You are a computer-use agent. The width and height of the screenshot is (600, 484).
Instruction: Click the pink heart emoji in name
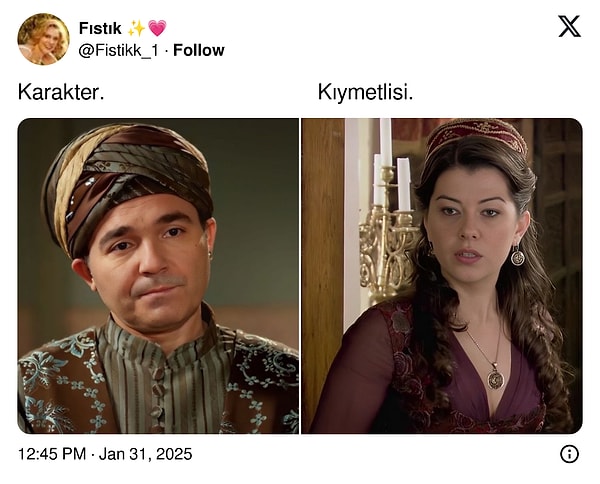157,28
